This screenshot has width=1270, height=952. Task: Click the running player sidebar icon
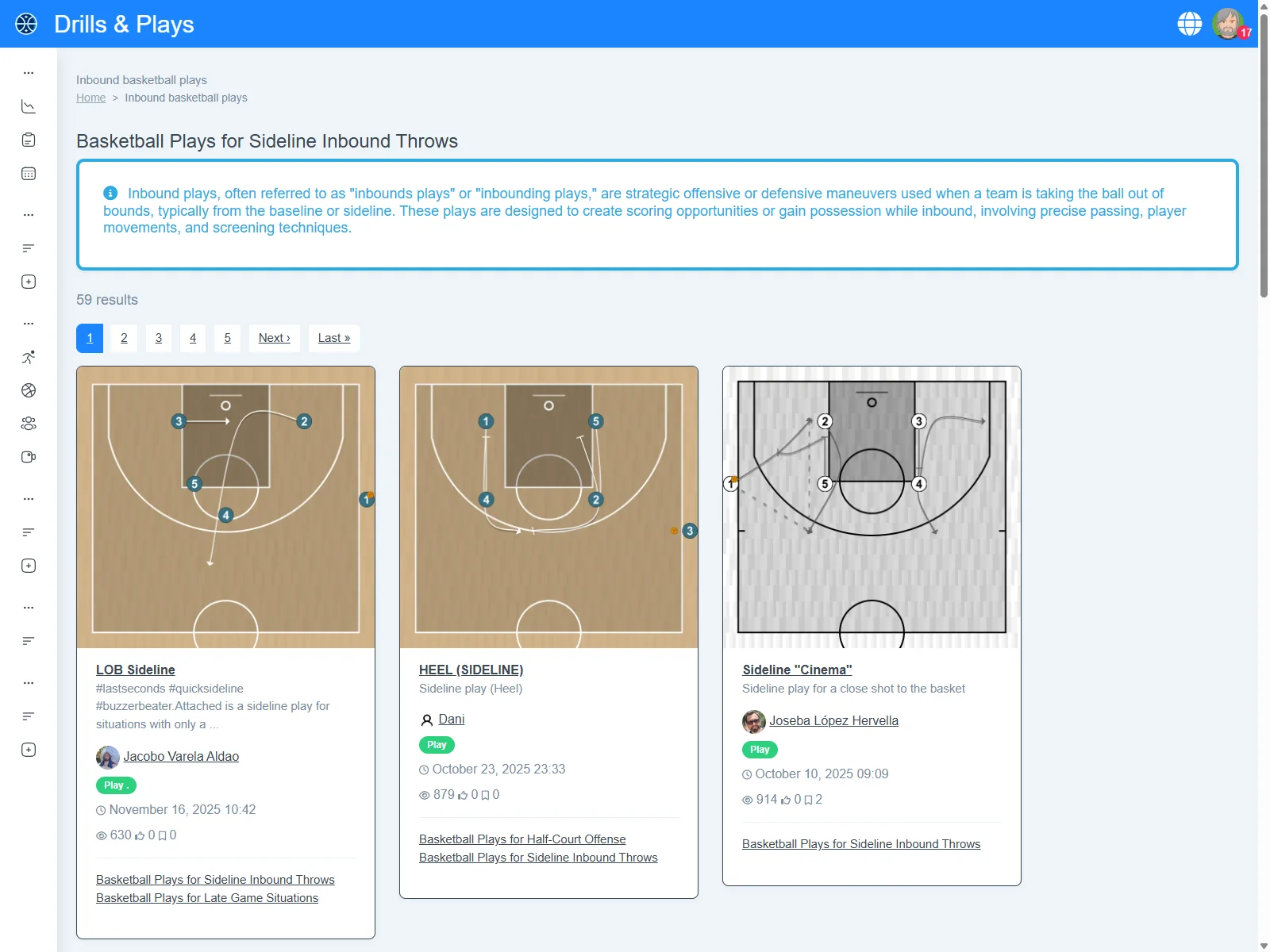(29, 357)
